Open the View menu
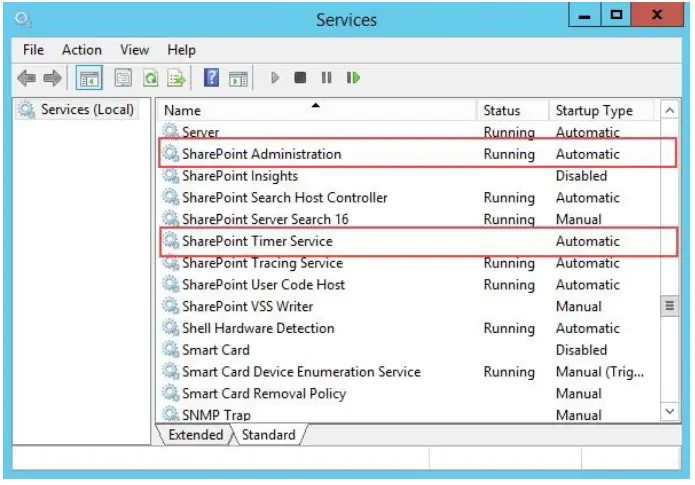 tap(134, 49)
